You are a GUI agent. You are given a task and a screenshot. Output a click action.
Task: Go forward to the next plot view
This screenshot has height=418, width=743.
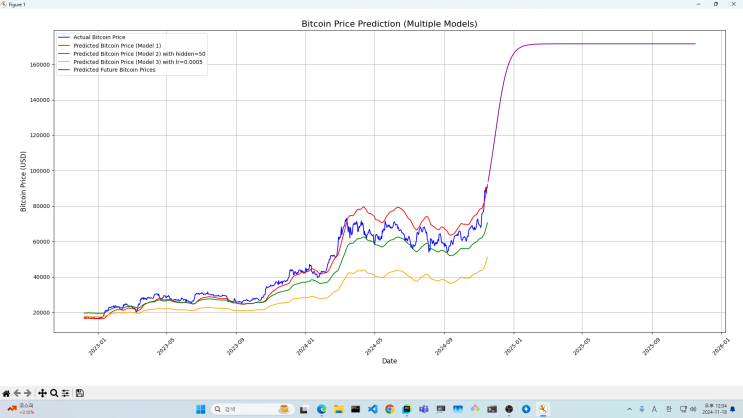28,393
